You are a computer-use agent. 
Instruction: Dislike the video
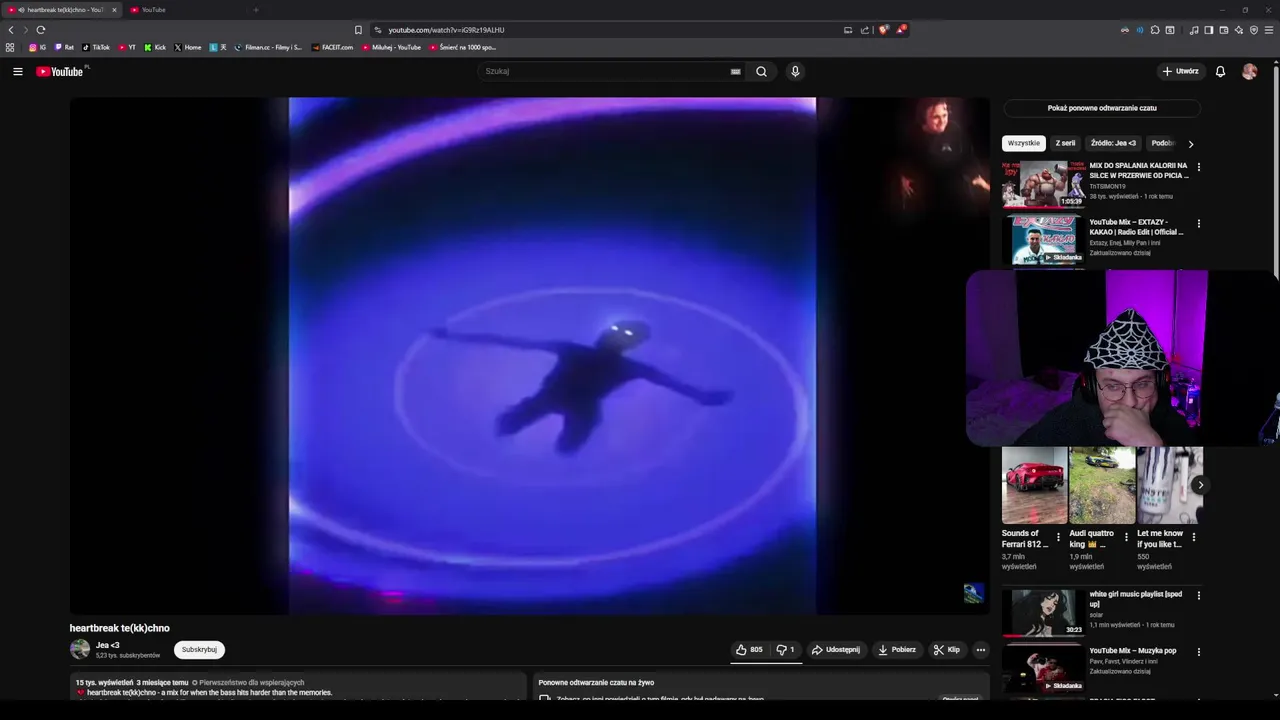click(785, 650)
